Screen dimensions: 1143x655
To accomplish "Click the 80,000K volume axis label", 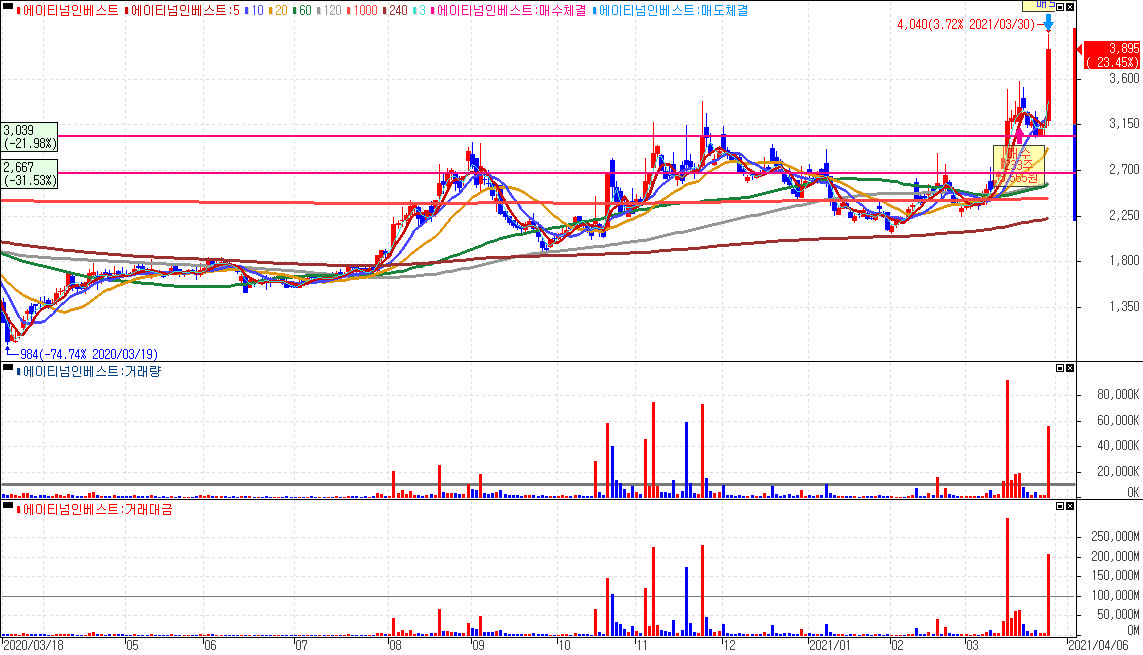I will click(1117, 395).
